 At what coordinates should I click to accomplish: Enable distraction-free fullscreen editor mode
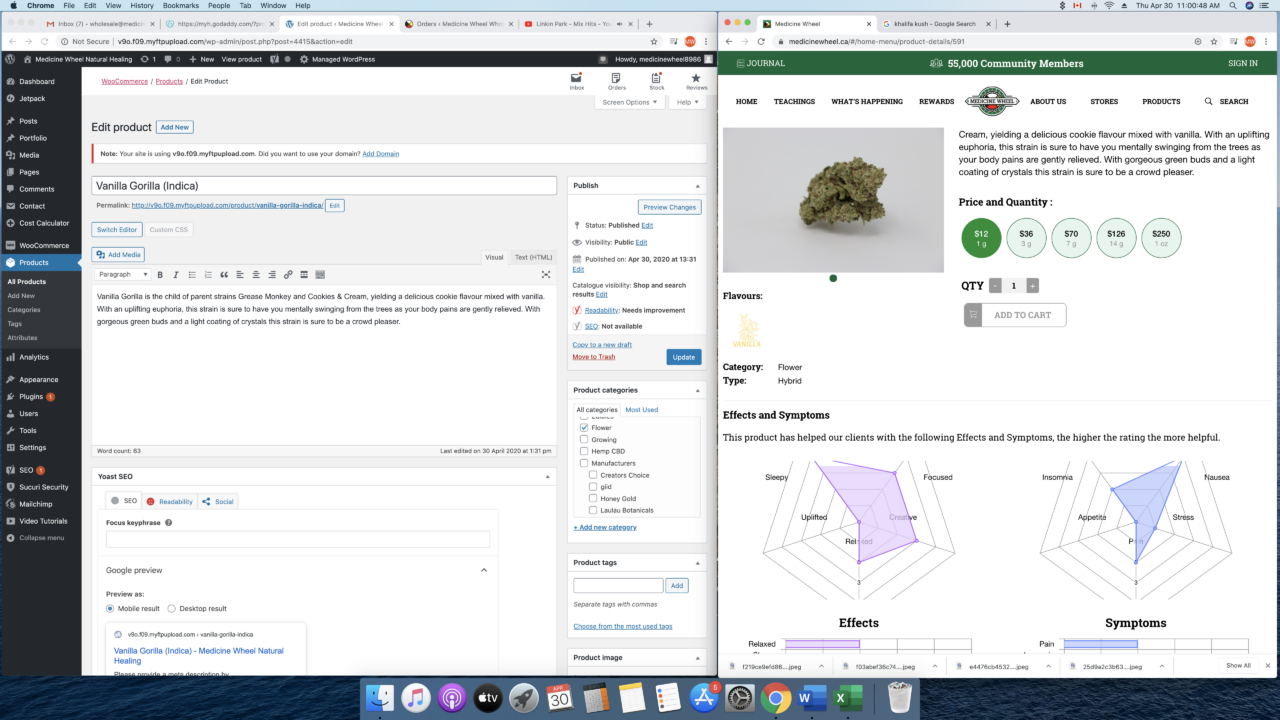tap(546, 274)
